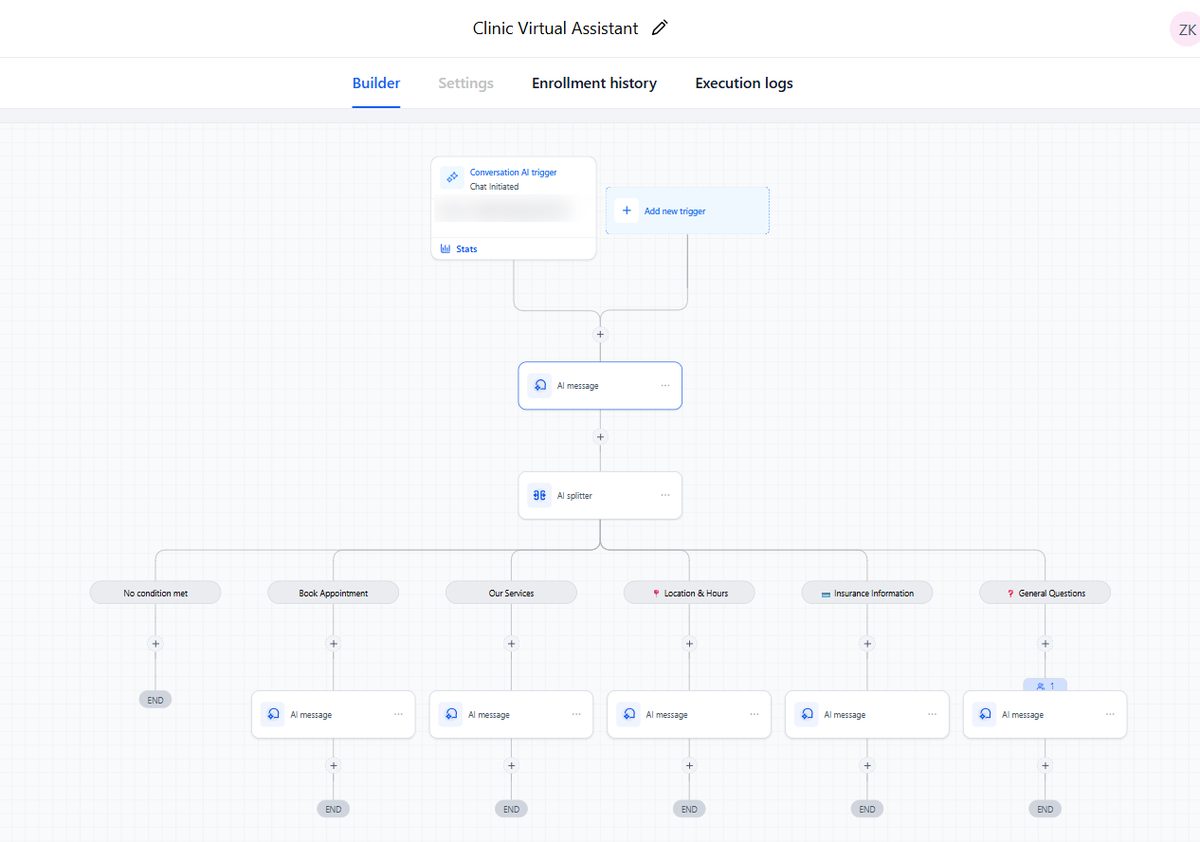This screenshot has height=842, width=1200.
Task: Add step directly under Location & Hours label
Action: click(689, 644)
